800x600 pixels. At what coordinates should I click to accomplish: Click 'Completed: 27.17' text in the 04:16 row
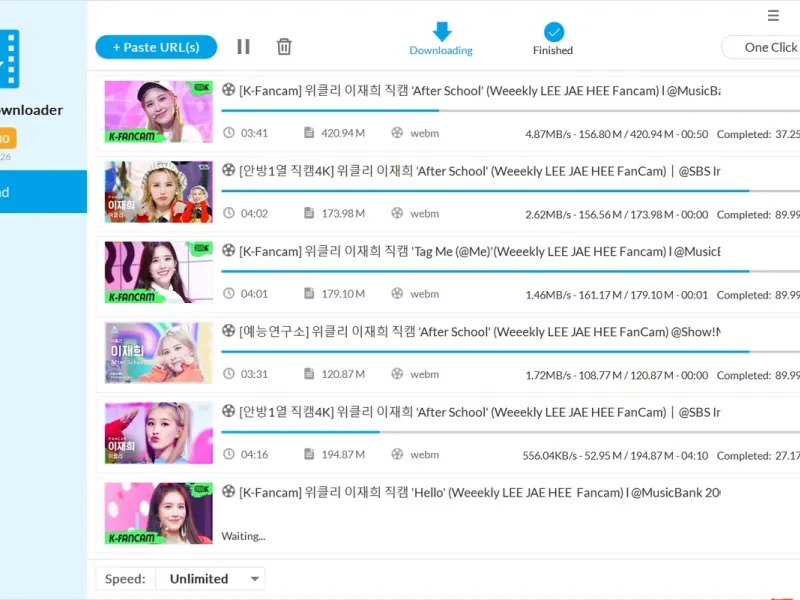(758, 456)
